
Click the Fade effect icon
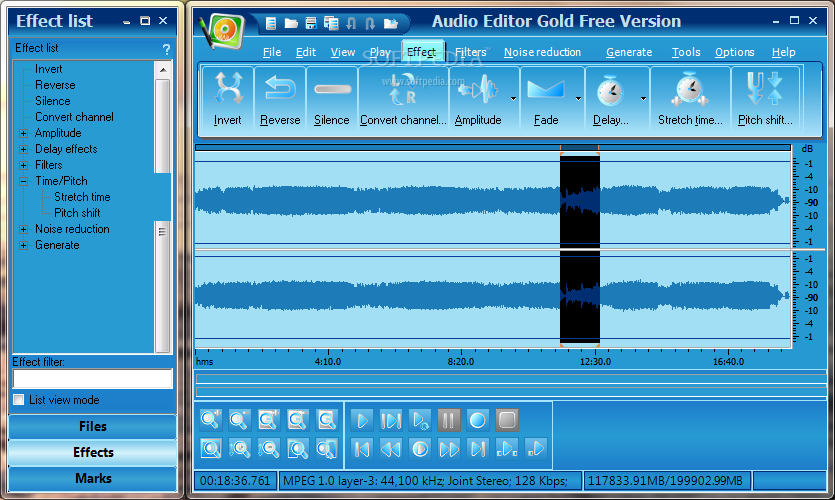point(546,88)
